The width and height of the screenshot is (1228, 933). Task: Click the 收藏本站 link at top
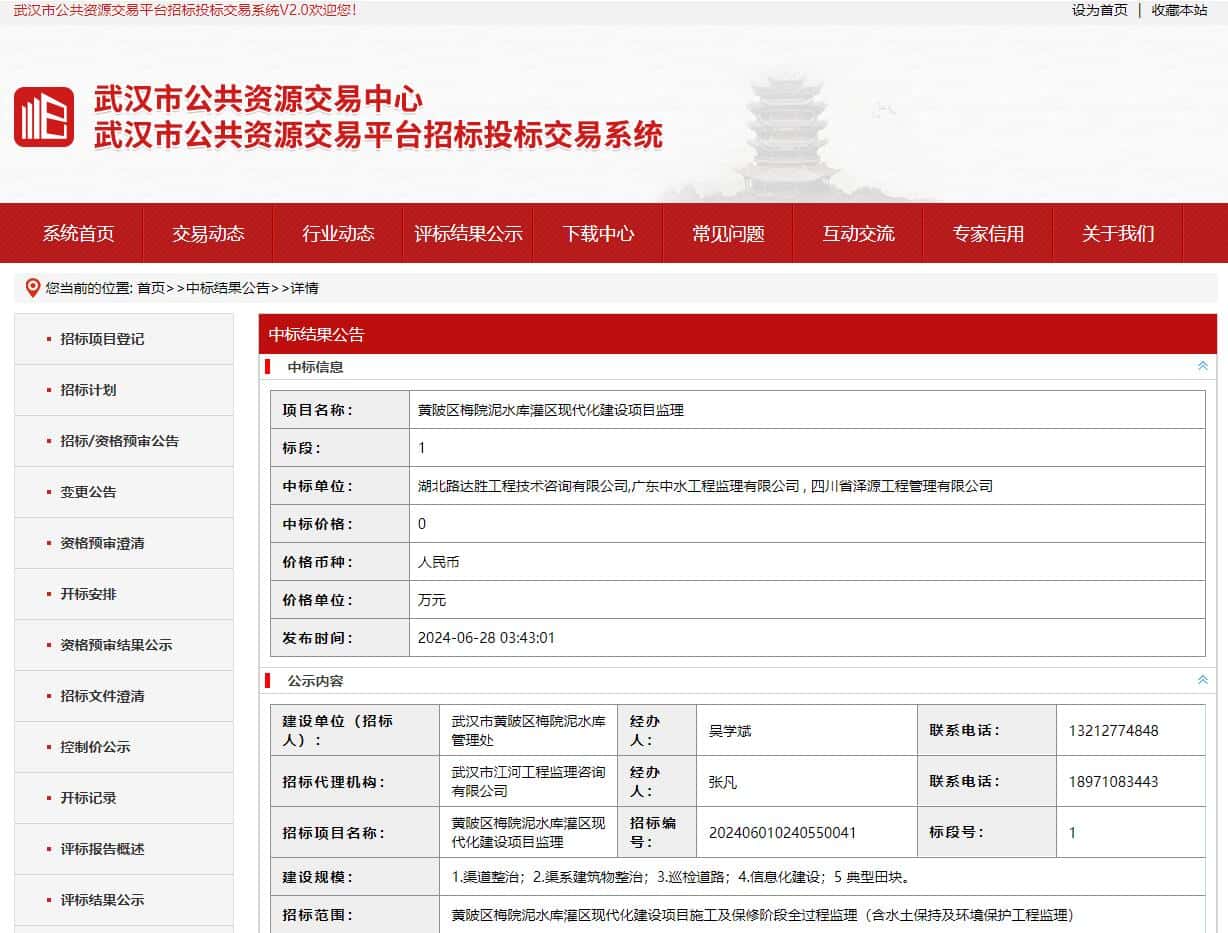(x=1179, y=10)
